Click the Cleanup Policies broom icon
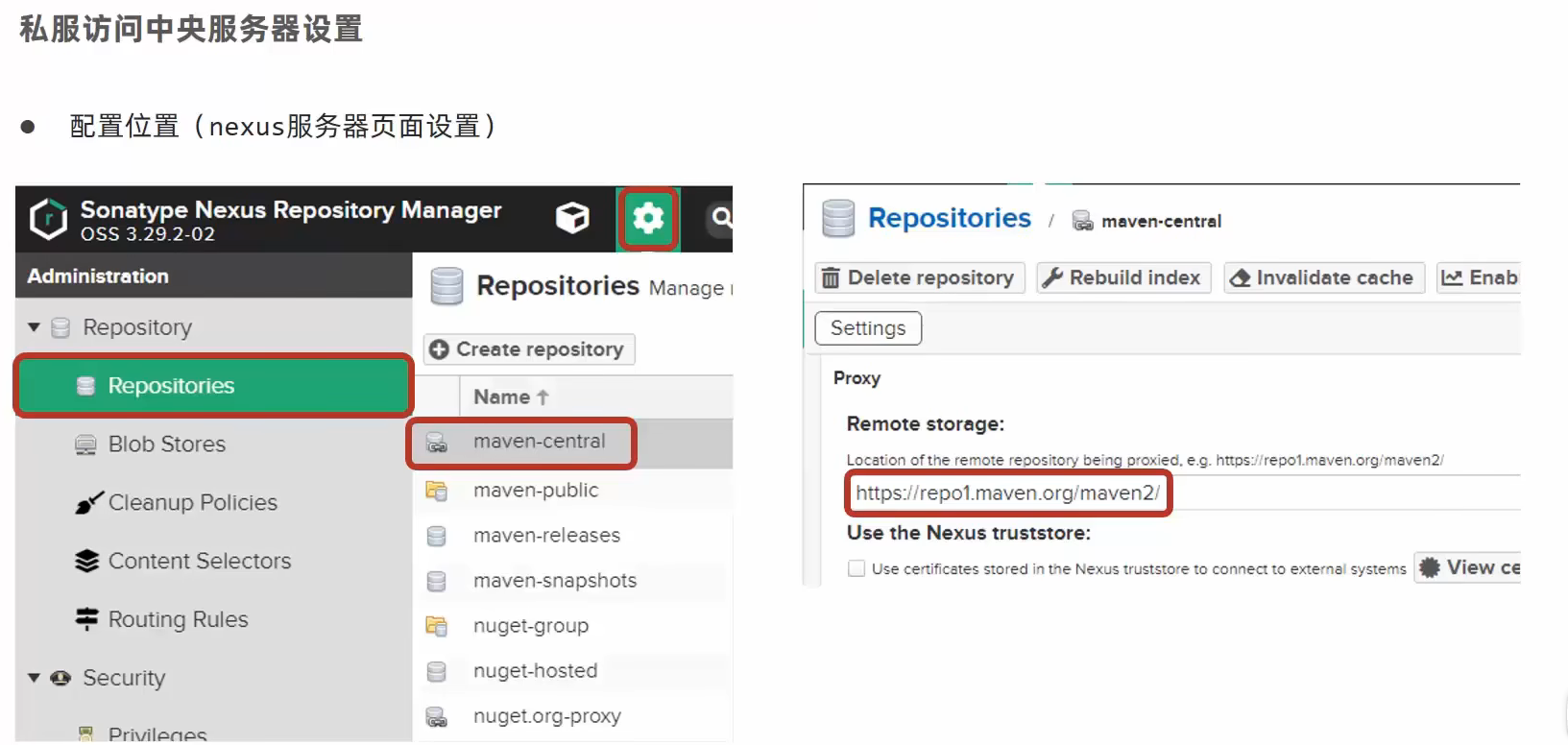This screenshot has width=1568, height=745. 88,503
